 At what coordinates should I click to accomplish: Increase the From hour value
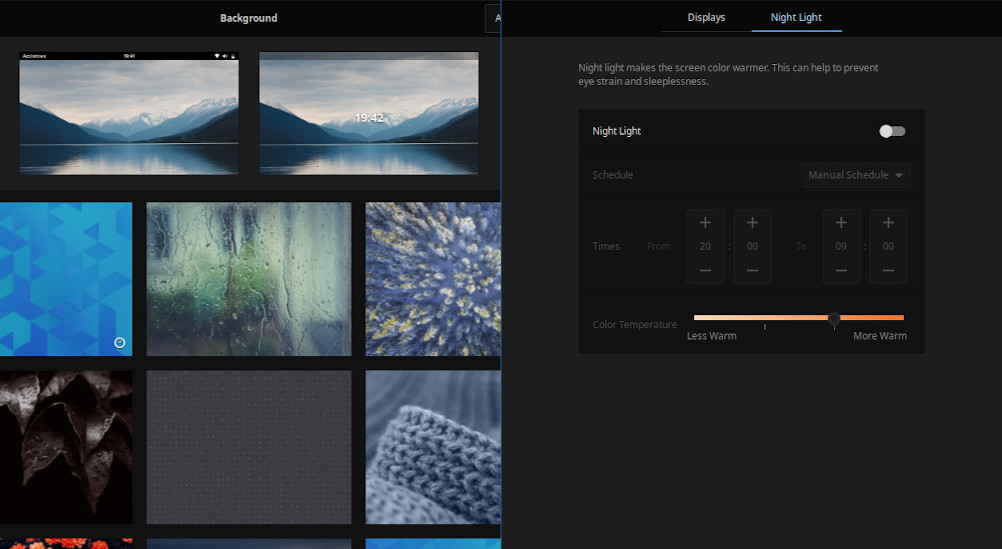705,223
